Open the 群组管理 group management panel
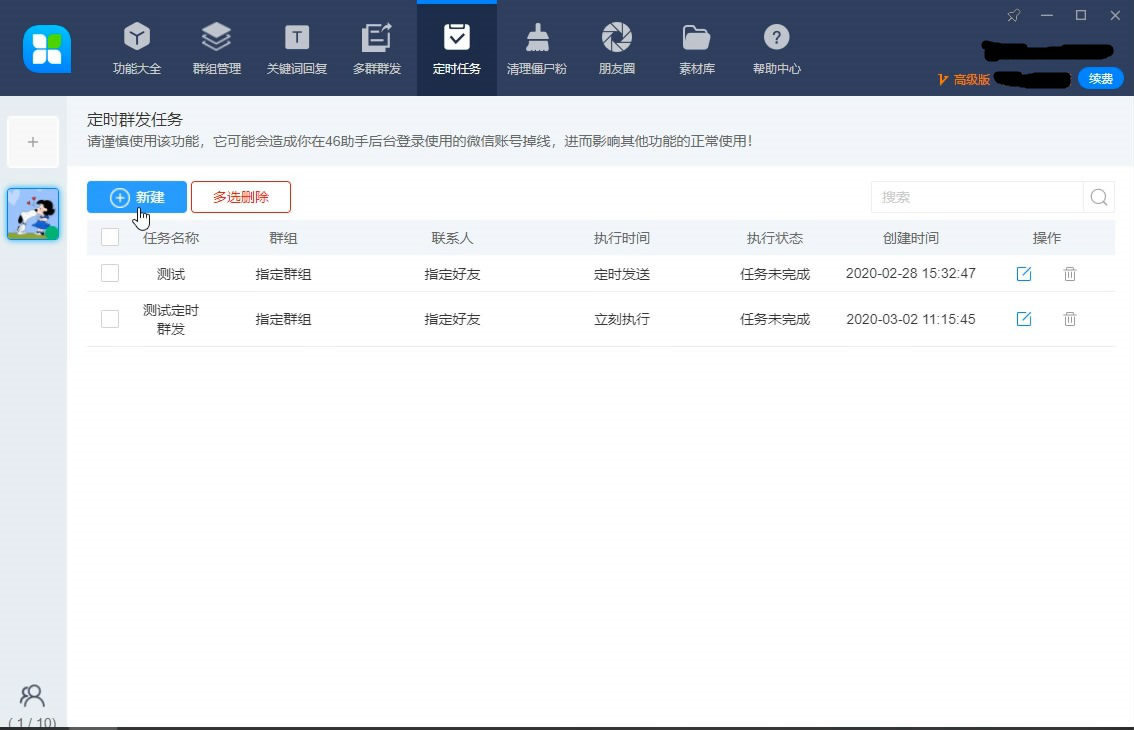The height and width of the screenshot is (730, 1134). [216, 48]
